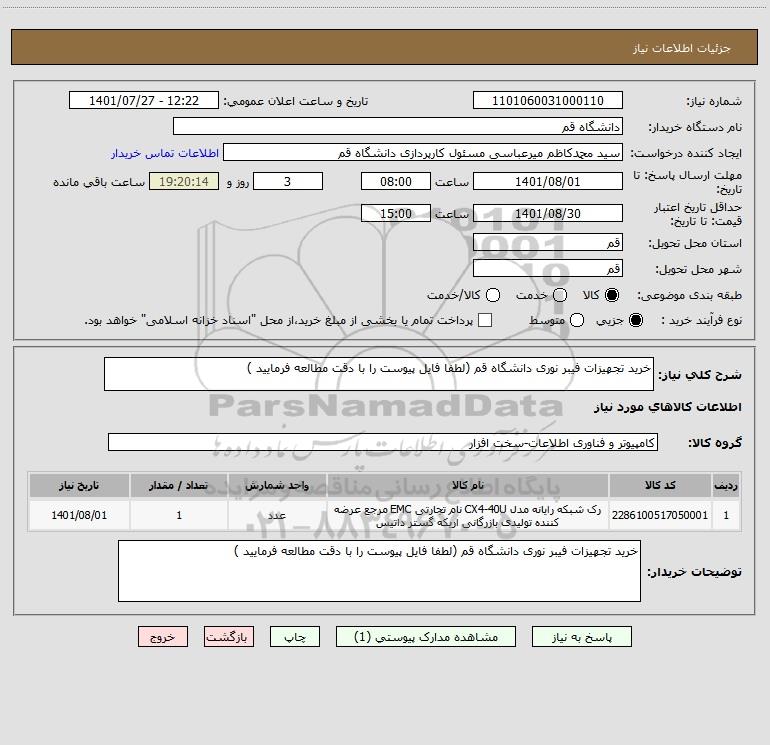Select the کالا radio button
770x745 pixels.
click(x=612, y=295)
